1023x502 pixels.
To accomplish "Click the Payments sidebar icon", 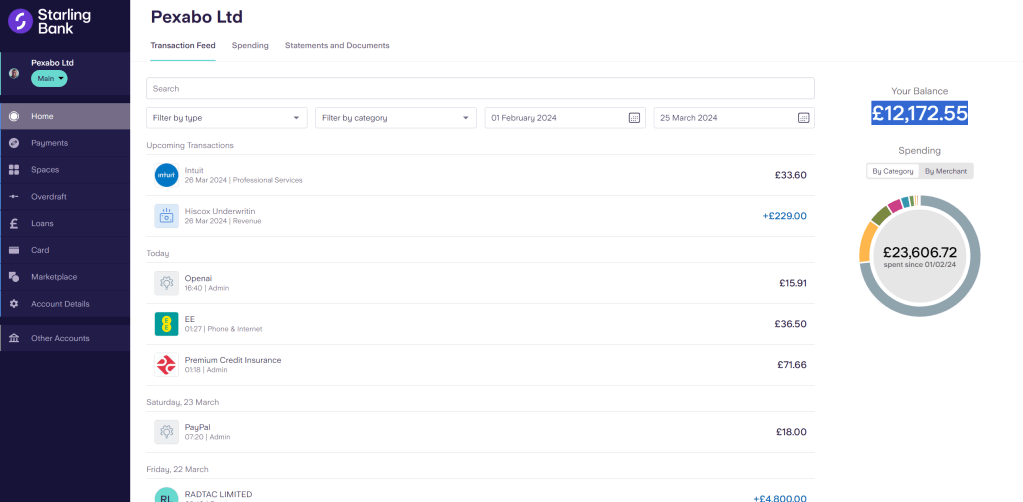I will point(14,143).
